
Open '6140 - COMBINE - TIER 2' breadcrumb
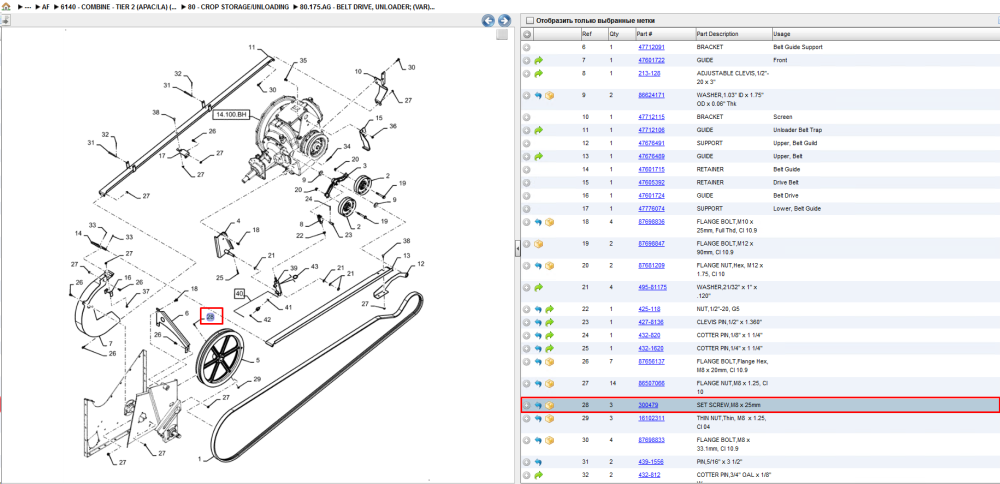tap(119, 6)
